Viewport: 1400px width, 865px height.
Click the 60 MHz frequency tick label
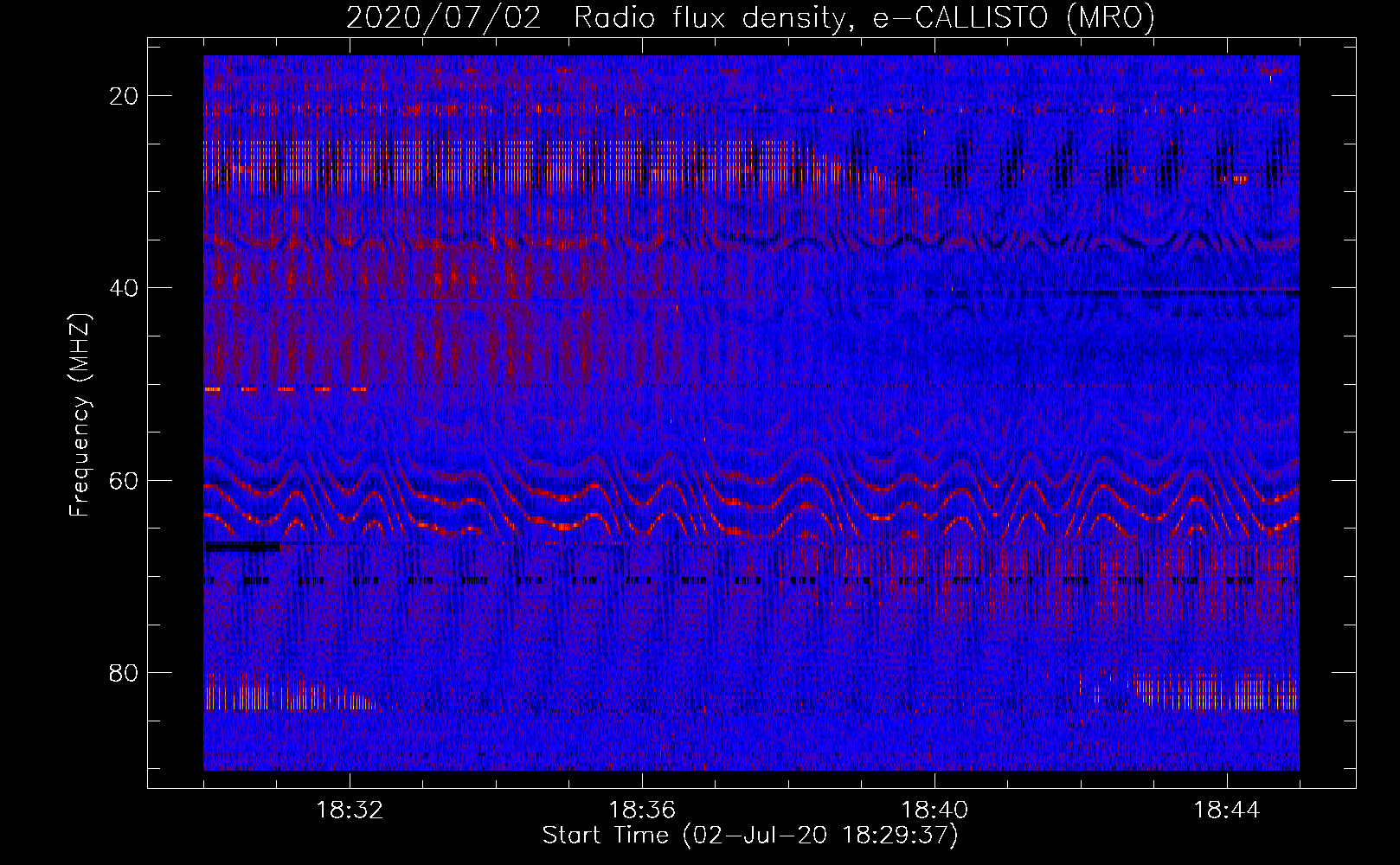[124, 481]
